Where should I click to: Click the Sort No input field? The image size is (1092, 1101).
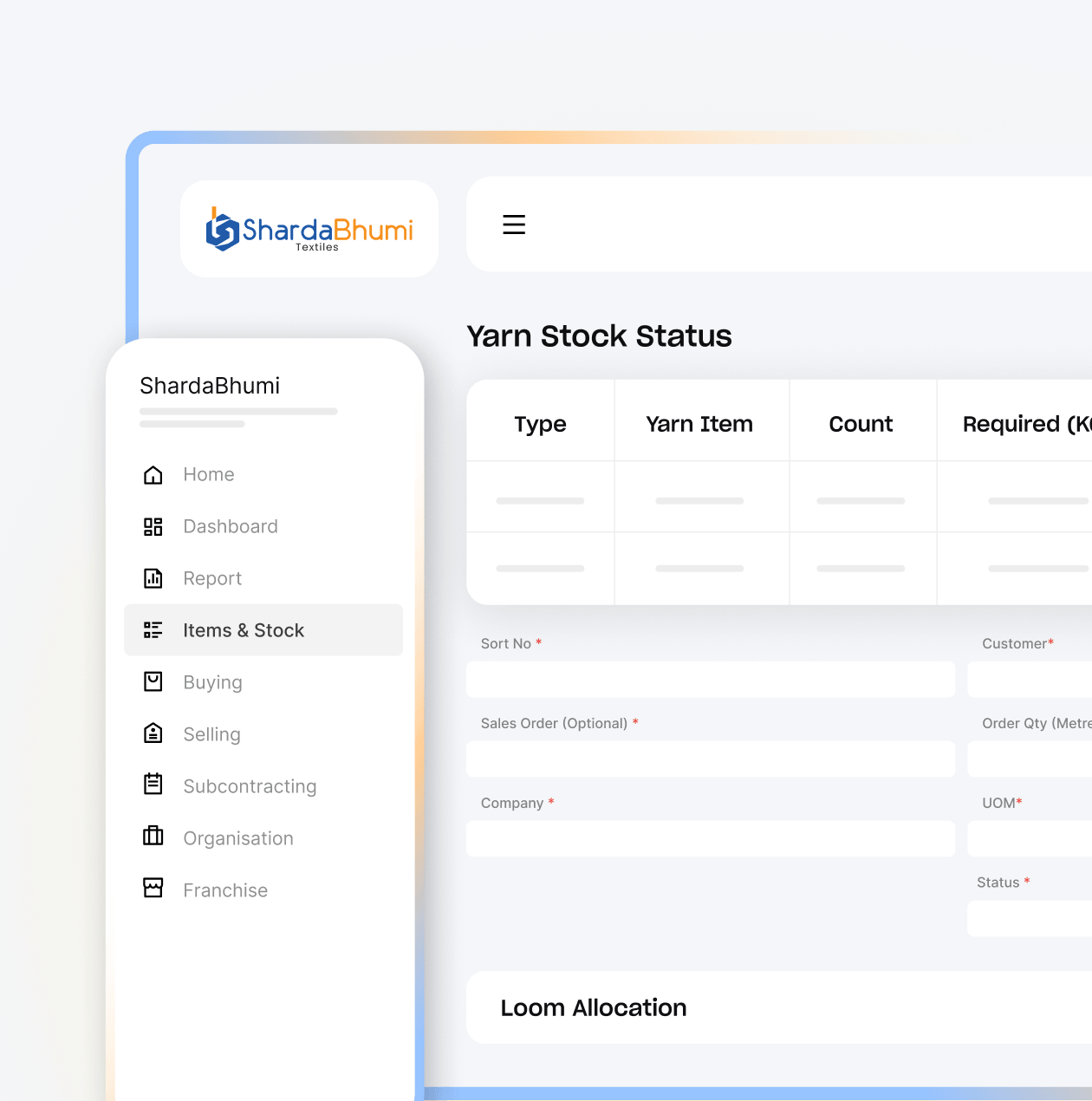point(711,680)
